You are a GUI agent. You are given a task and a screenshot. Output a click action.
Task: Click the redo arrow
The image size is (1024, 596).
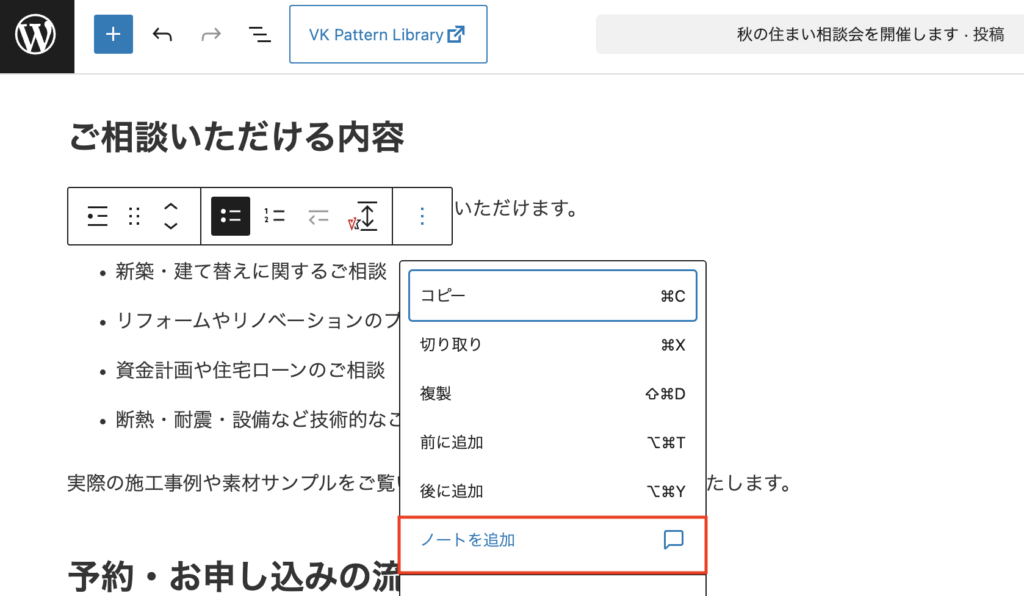pyautogui.click(x=211, y=34)
